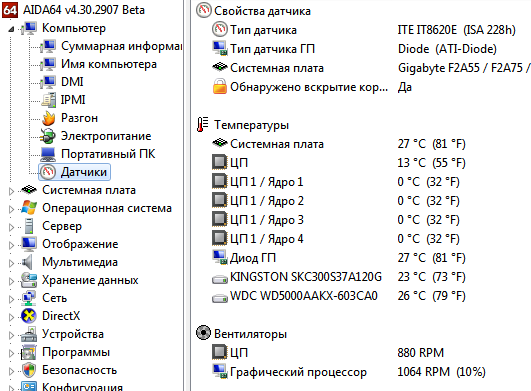Click the Разгон flame icon
Viewport: 531px width, 391px height.
click(x=49, y=118)
